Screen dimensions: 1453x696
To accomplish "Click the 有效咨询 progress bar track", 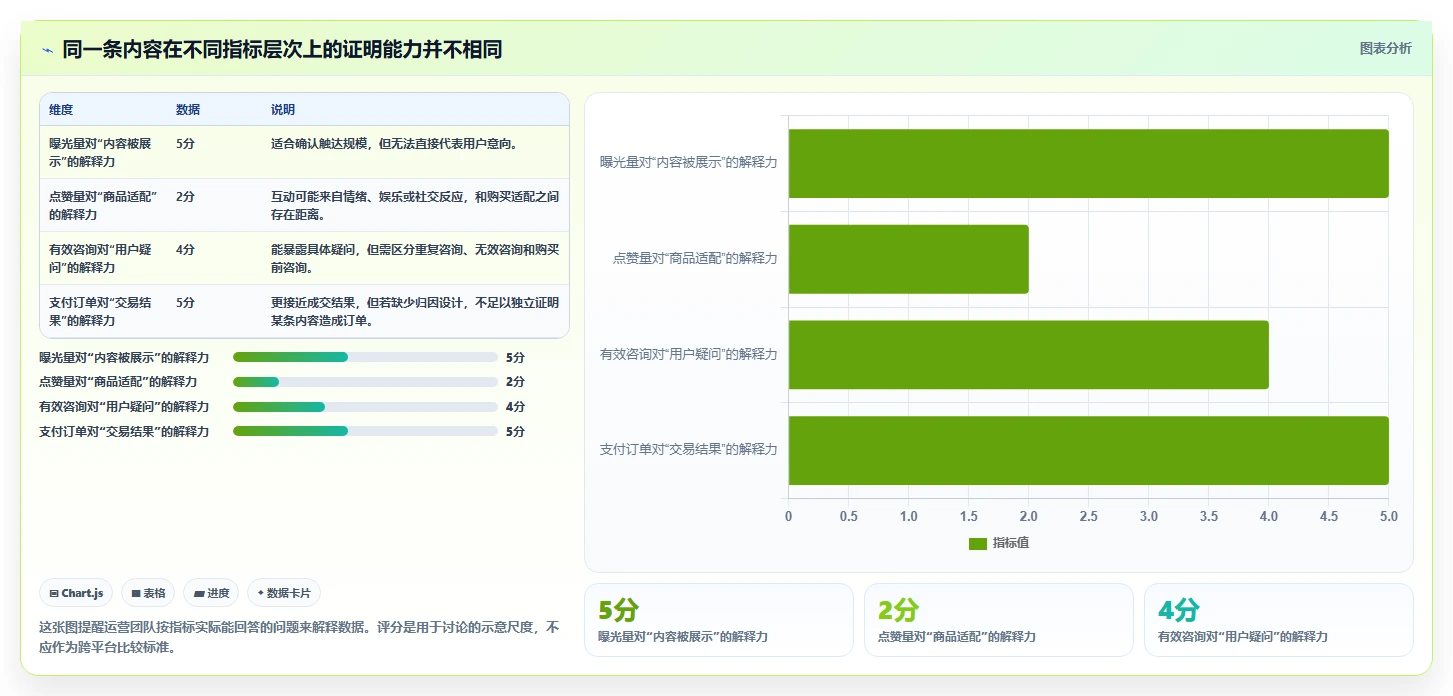I will click(365, 407).
